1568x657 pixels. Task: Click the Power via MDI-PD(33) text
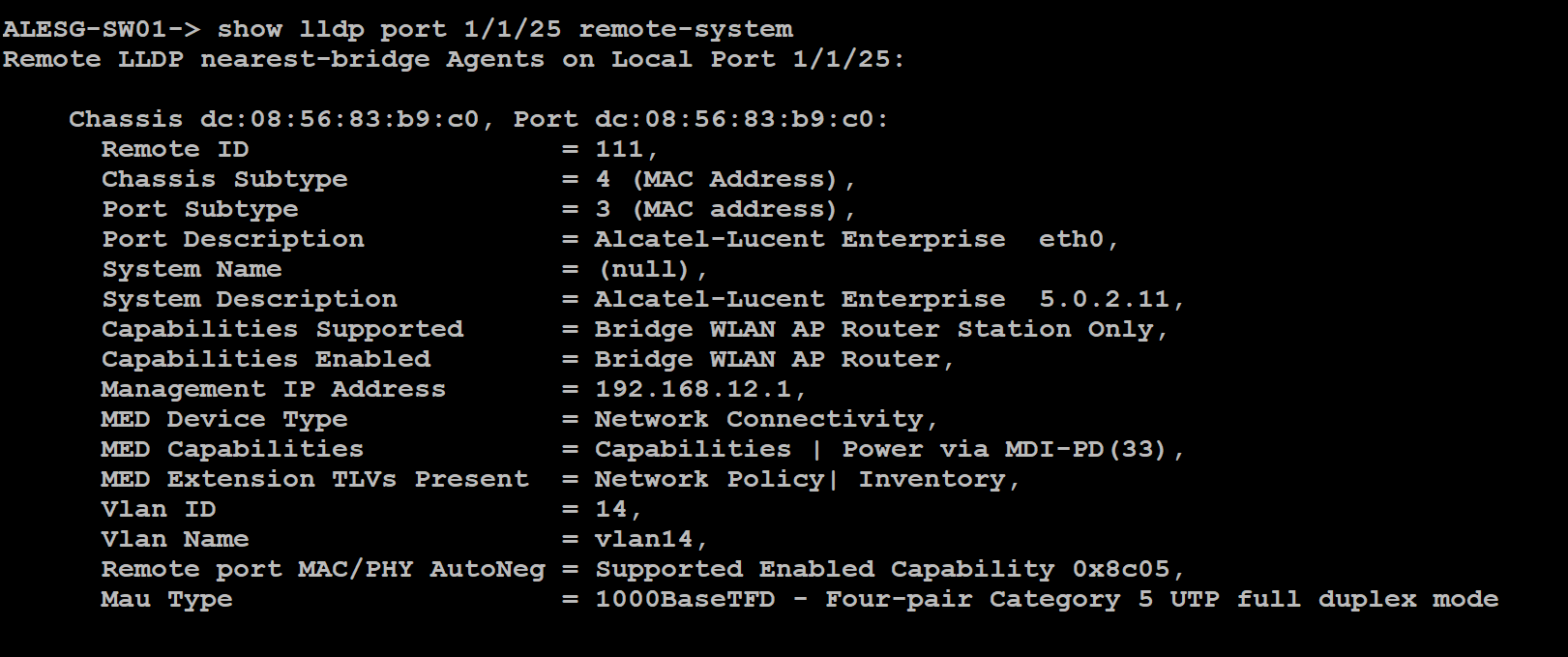pyautogui.click(x=1005, y=449)
